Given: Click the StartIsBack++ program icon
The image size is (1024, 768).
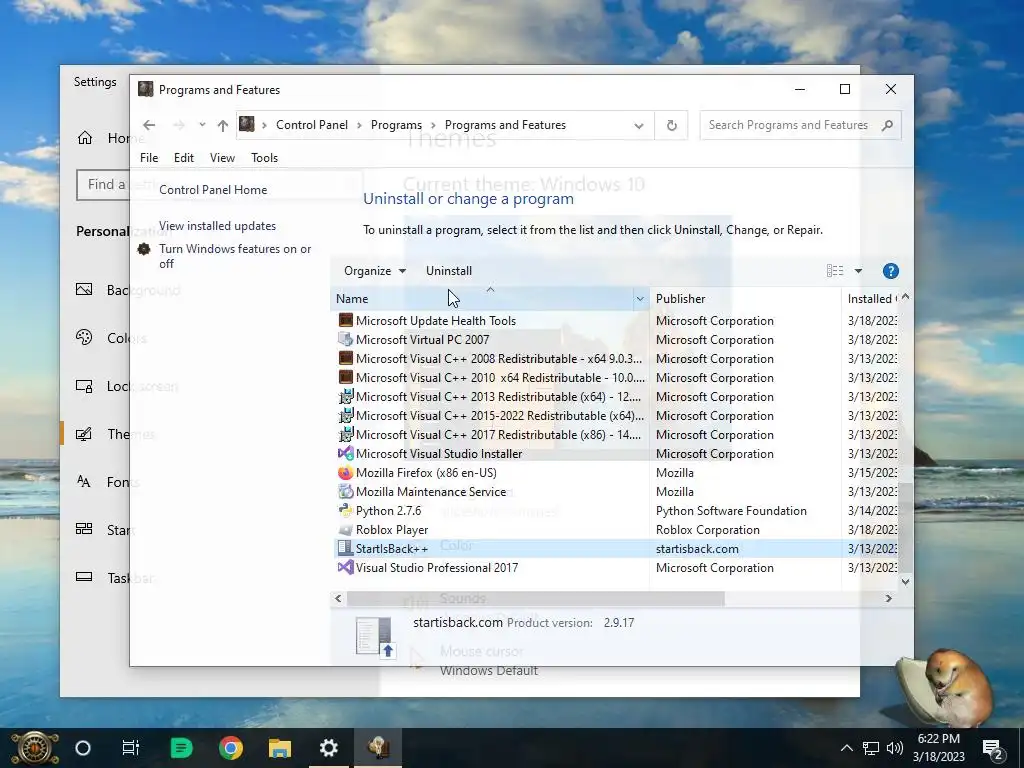Looking at the screenshot, I should tap(345, 549).
